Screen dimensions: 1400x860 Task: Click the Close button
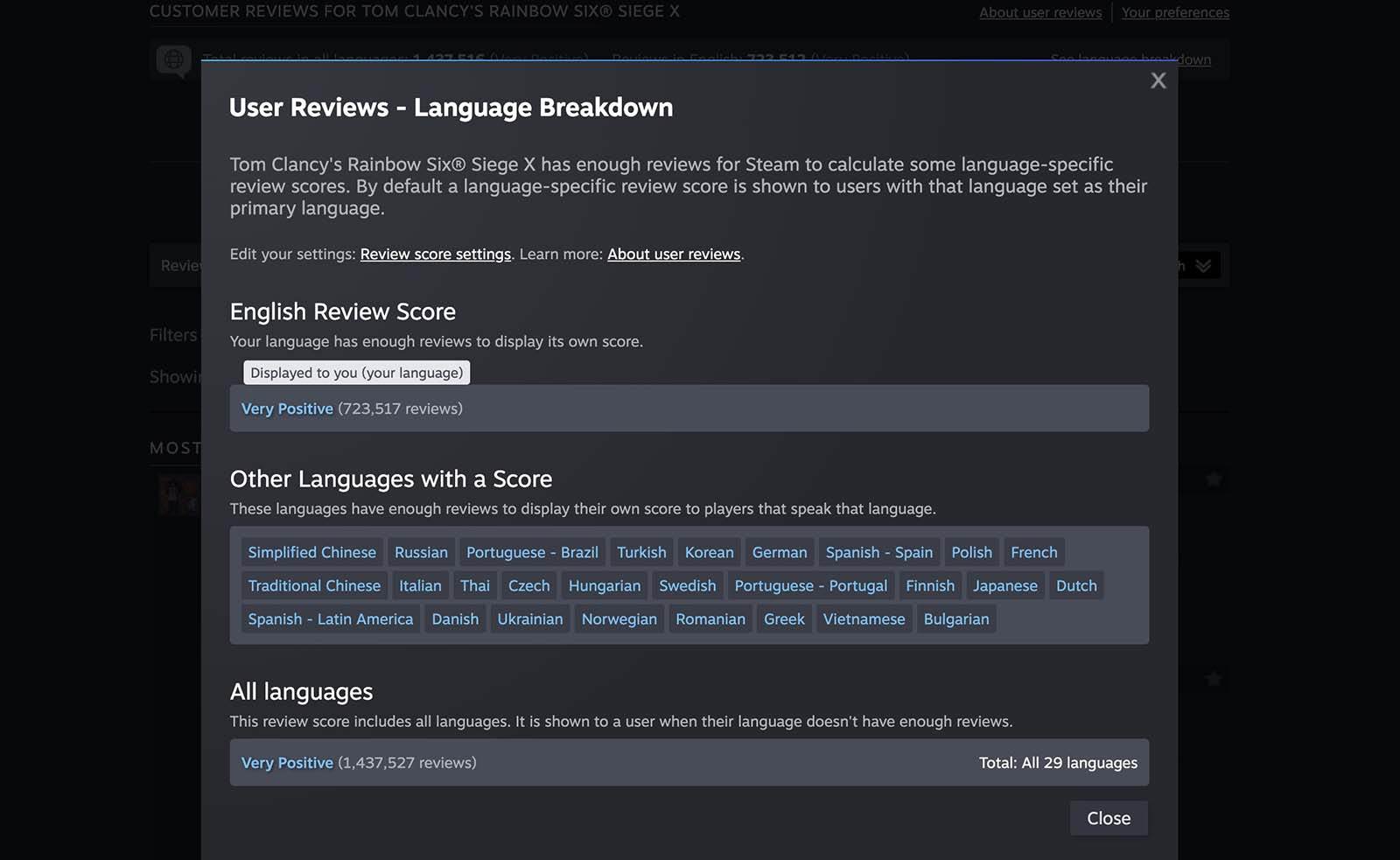point(1109,818)
